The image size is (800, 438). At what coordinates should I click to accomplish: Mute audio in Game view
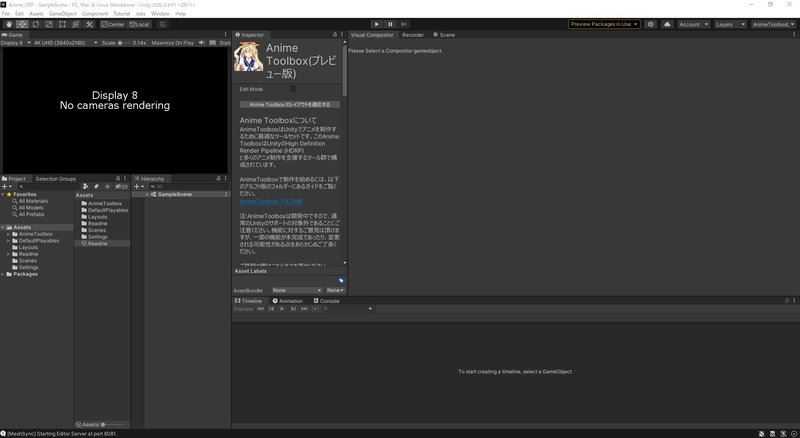tap(202, 43)
